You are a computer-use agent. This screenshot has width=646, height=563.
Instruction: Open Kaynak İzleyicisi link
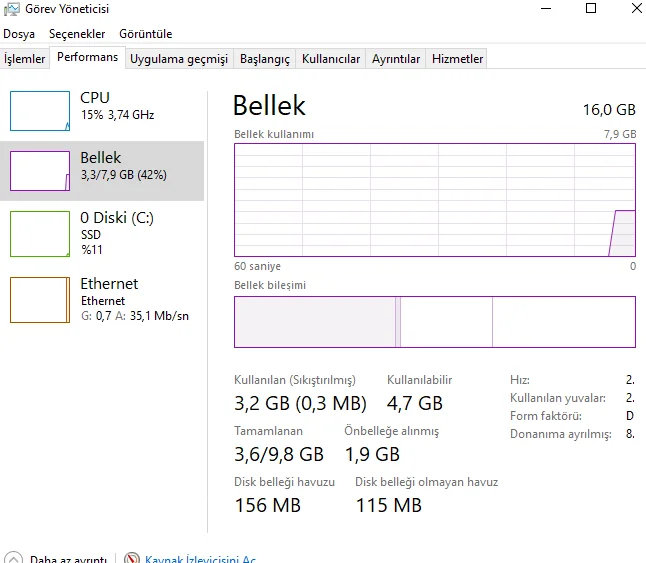[200, 559]
